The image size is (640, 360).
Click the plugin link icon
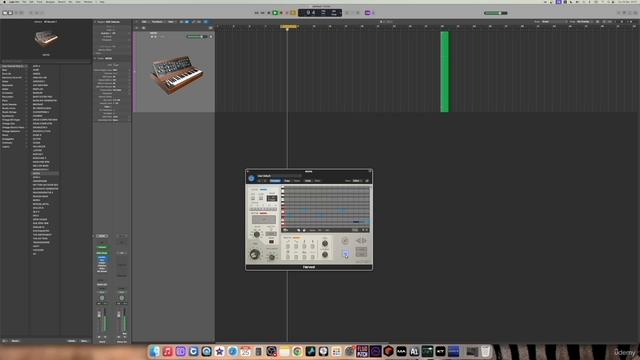(367, 181)
